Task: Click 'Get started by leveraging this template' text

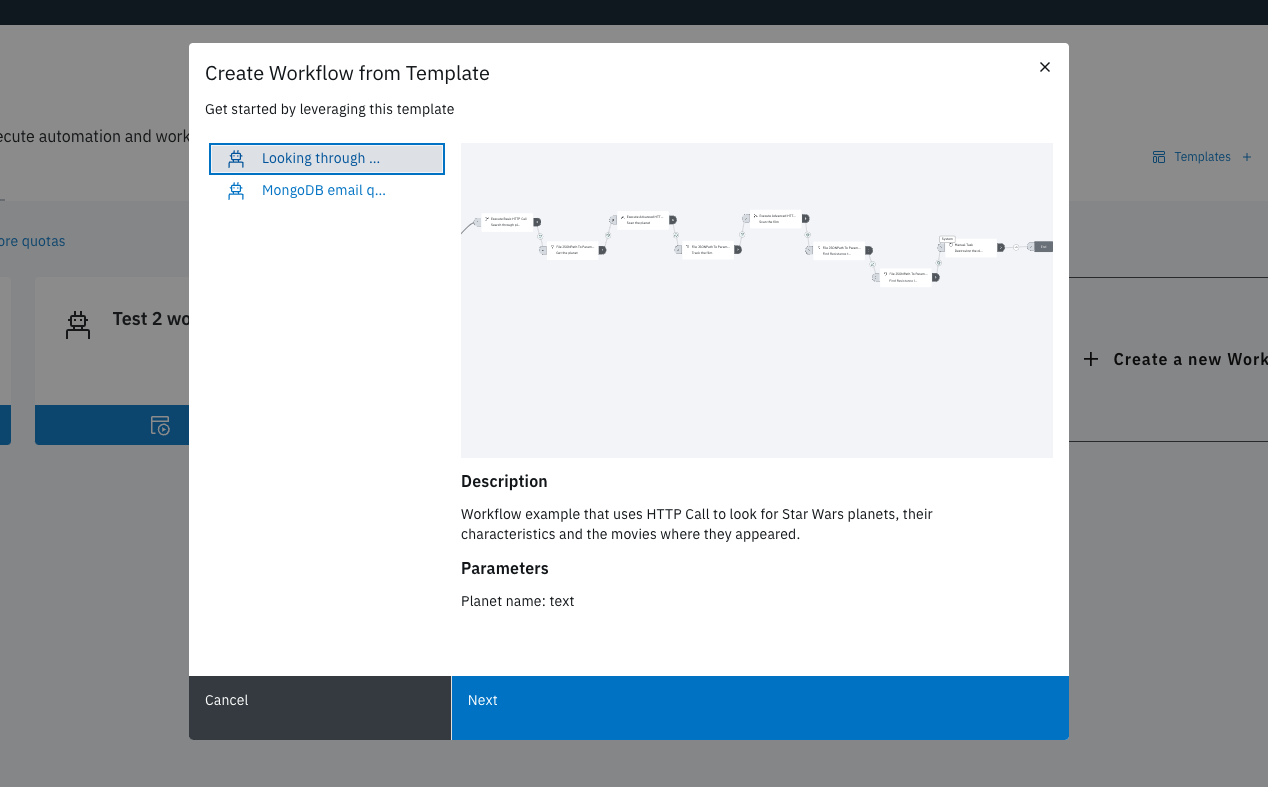Action: tap(330, 109)
